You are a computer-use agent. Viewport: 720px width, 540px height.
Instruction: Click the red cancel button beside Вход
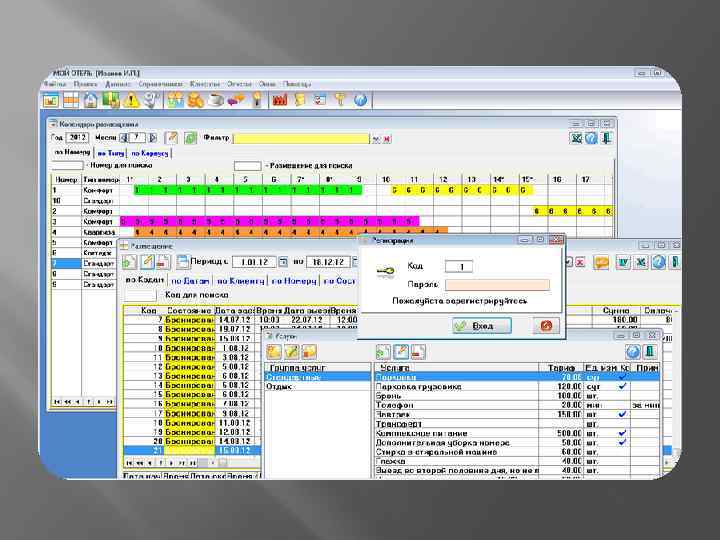pos(546,326)
